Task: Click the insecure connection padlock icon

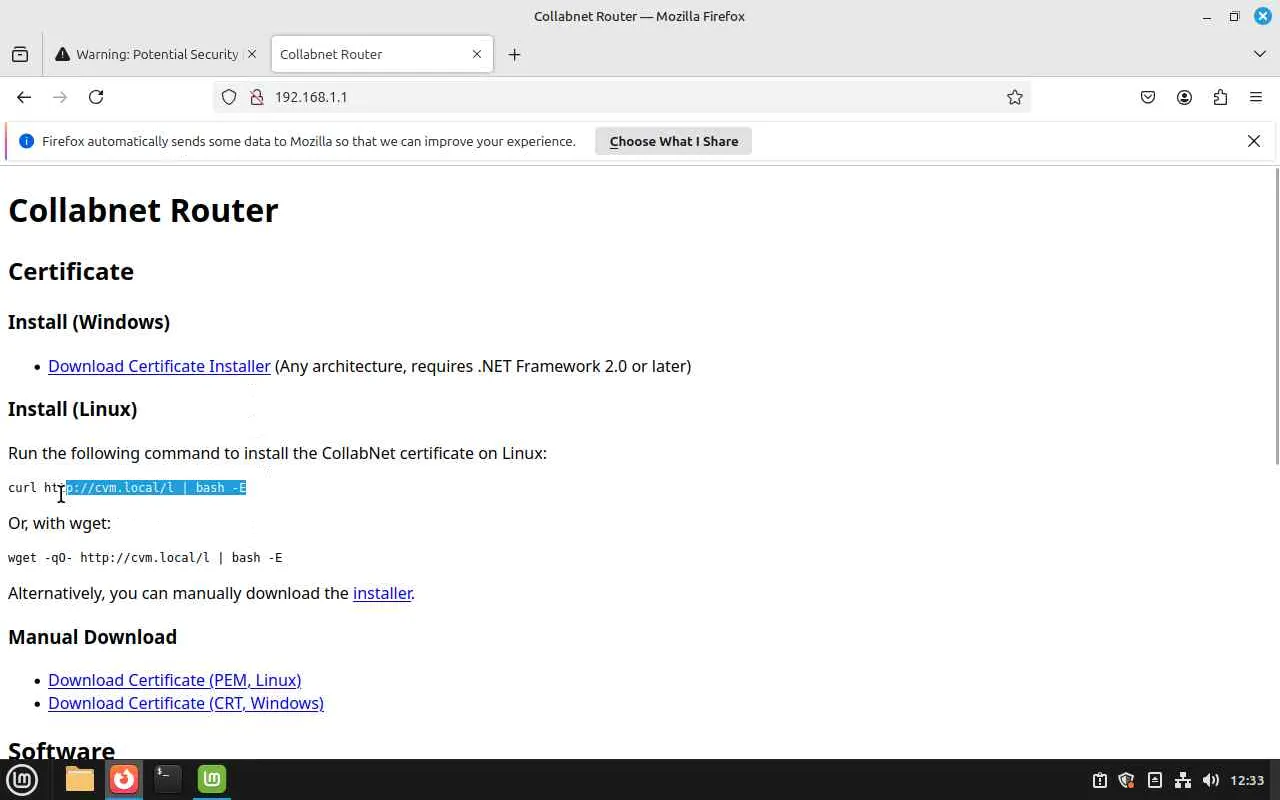Action: tap(256, 97)
